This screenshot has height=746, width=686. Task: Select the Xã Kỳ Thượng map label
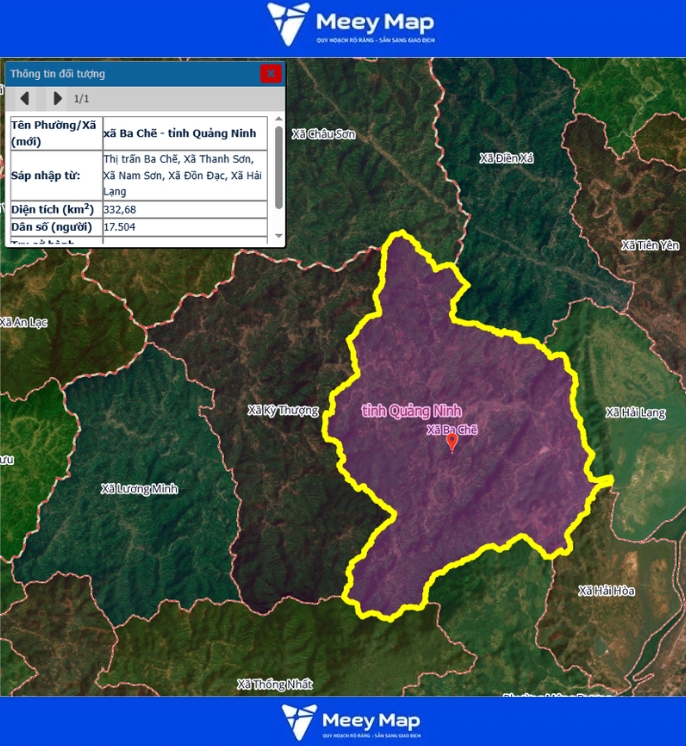pyautogui.click(x=283, y=411)
